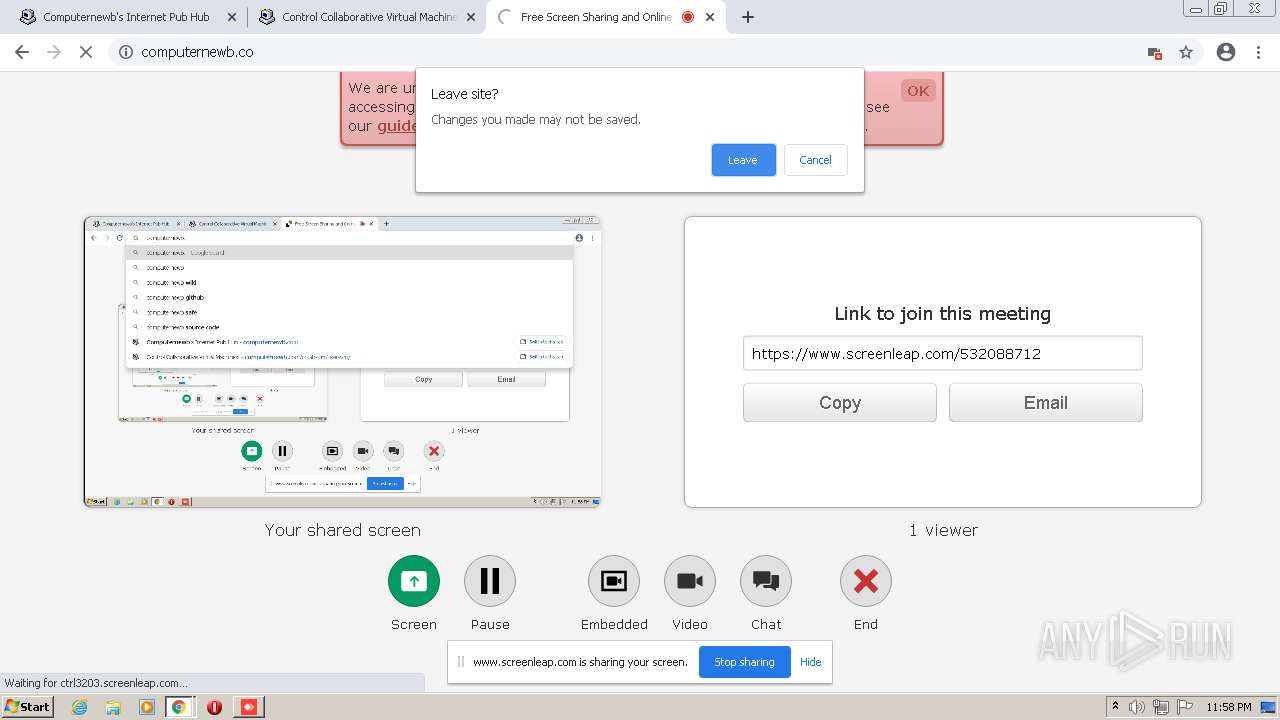Click the shared screen preview thumbnail
1280x720 pixels.
click(x=342, y=362)
